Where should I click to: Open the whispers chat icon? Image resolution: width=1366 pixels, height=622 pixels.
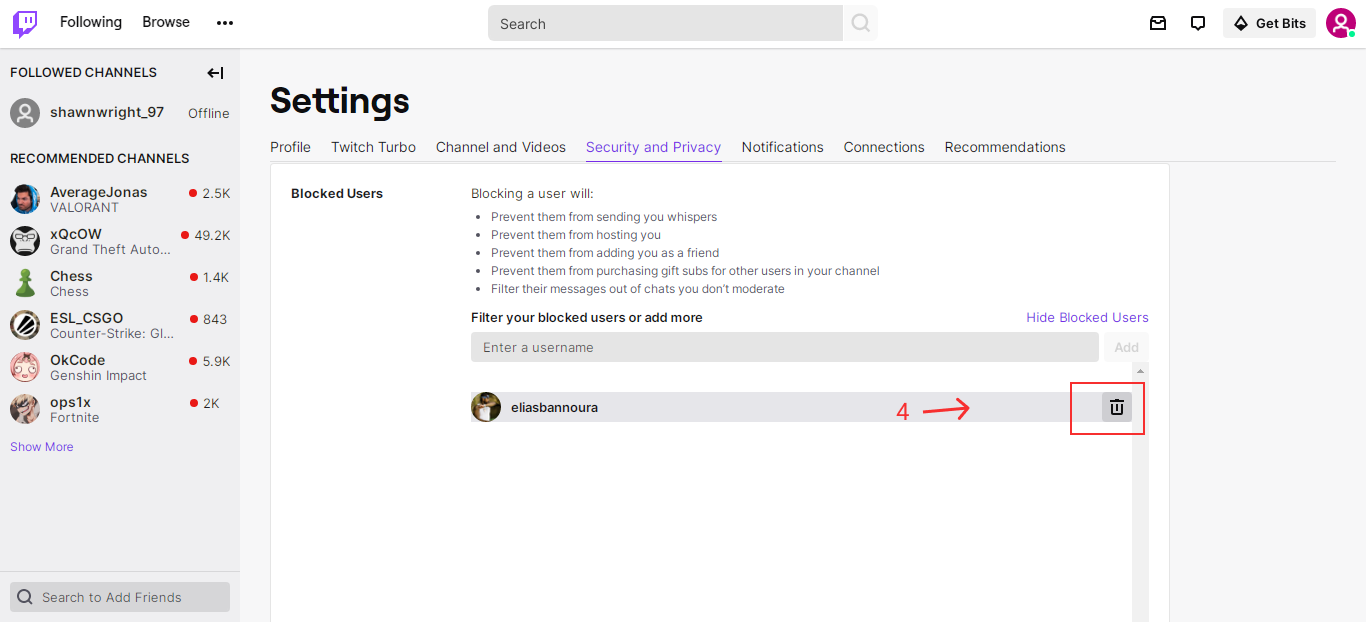(1198, 23)
